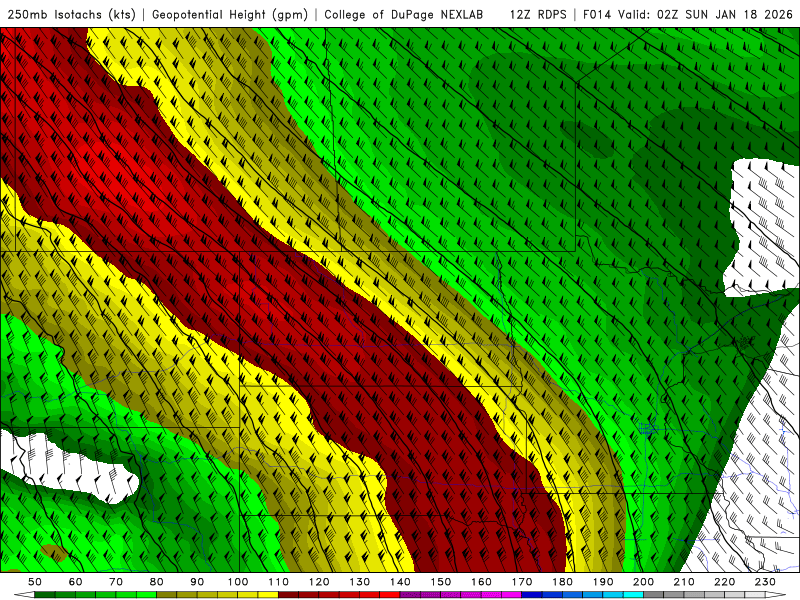Click the '60' legend value
The width and height of the screenshot is (800, 600).
[76, 582]
